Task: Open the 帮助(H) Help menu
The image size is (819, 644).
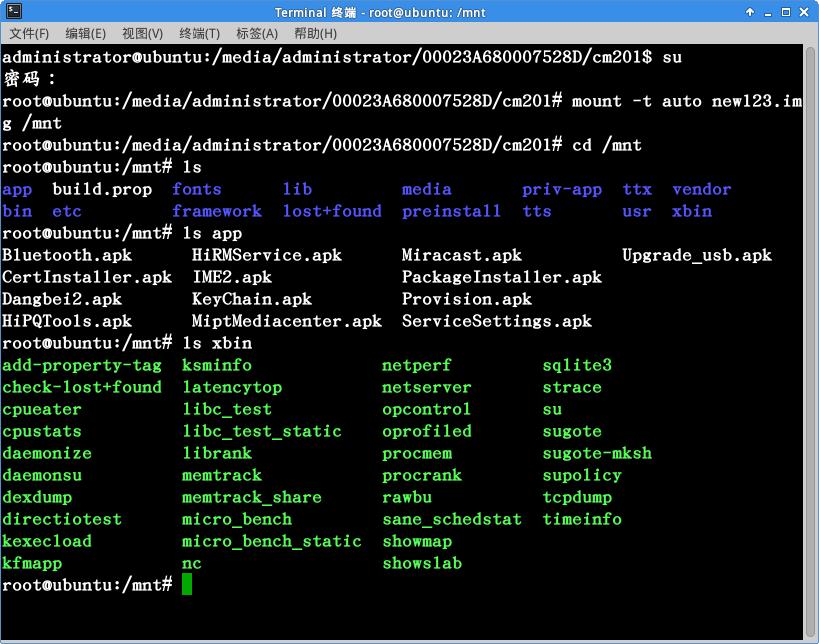Action: tap(315, 34)
